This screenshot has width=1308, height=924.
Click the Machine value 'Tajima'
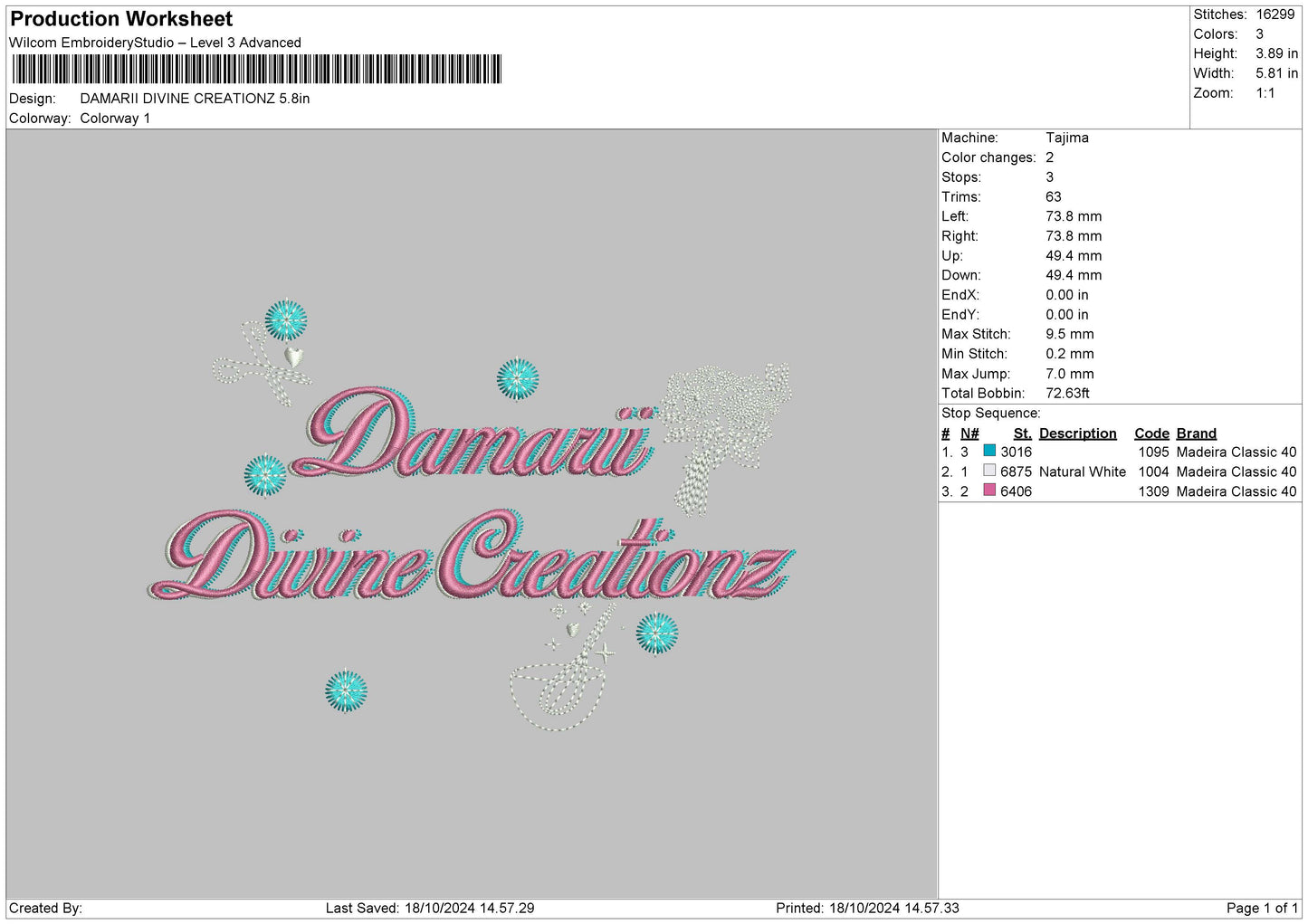(1067, 138)
